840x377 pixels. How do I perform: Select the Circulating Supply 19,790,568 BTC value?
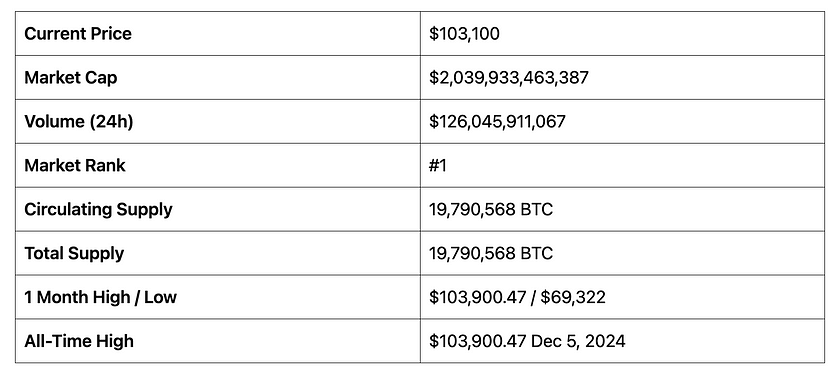coord(491,209)
